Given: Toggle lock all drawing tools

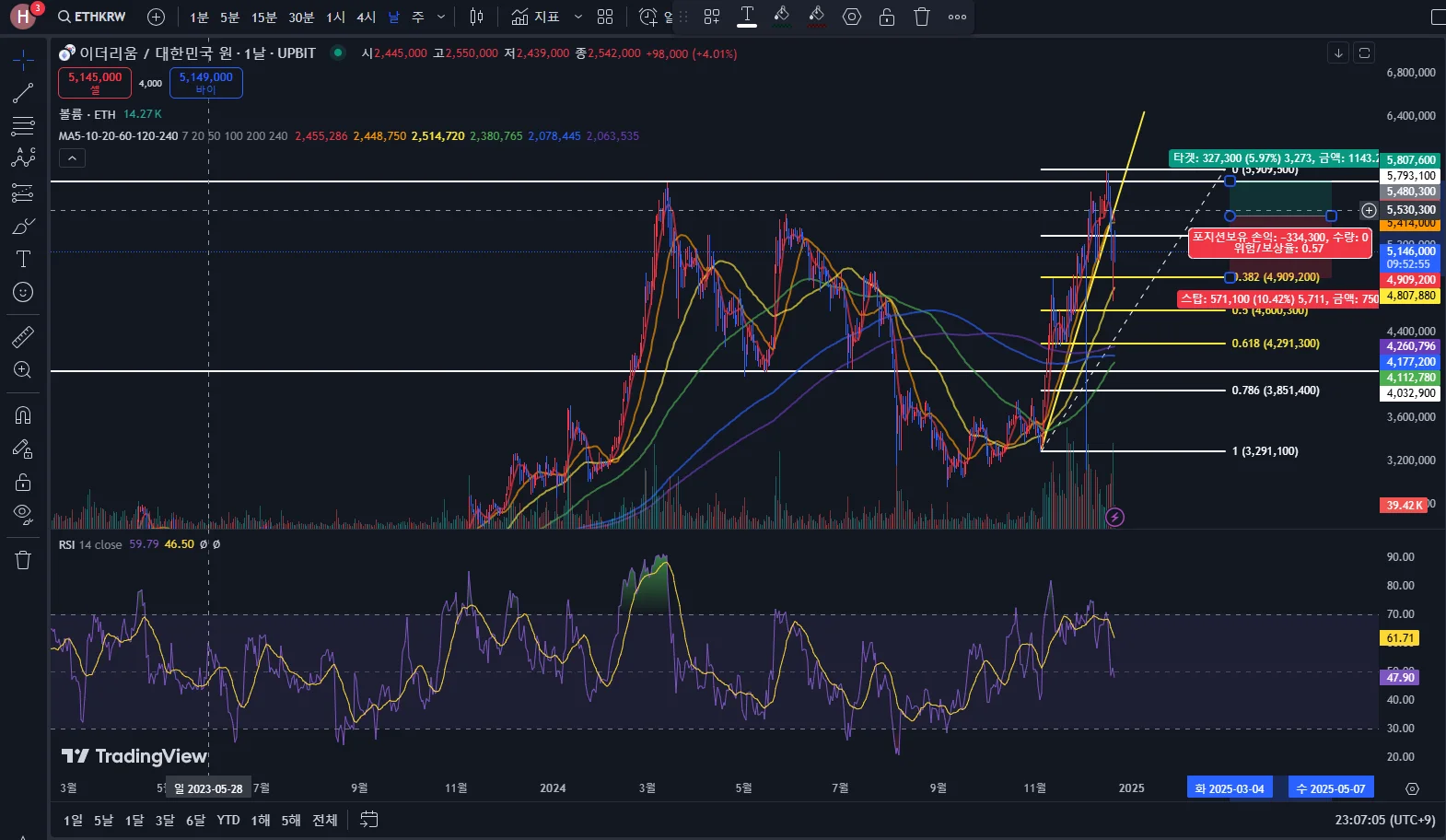Looking at the screenshot, I should [23, 482].
